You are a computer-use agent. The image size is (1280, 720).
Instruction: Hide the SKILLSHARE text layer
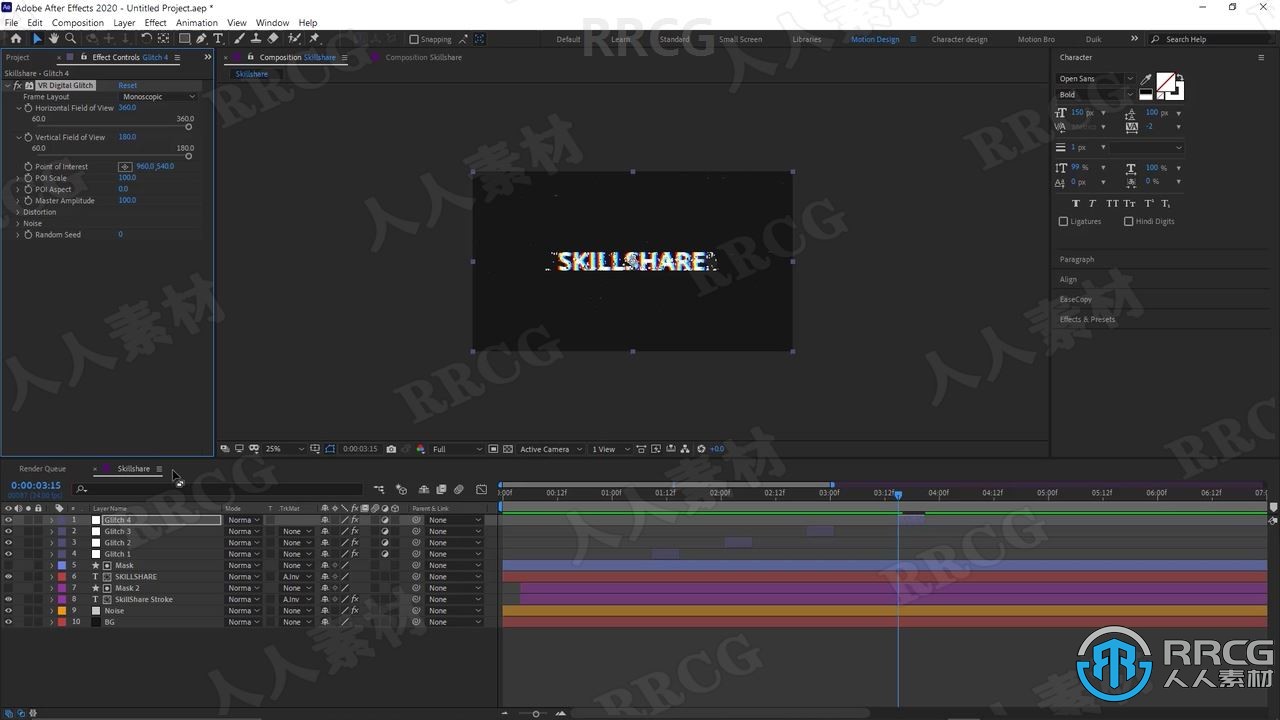pos(8,577)
